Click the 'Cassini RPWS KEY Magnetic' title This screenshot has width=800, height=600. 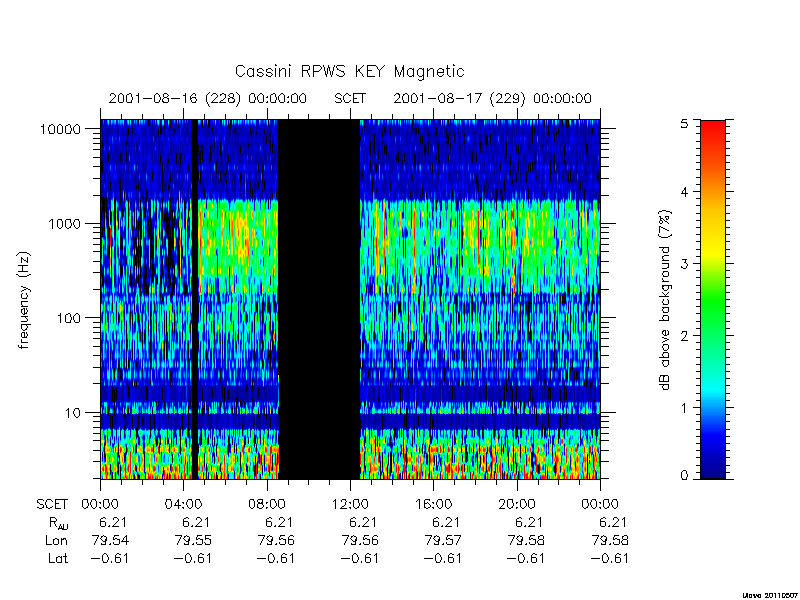(349, 71)
